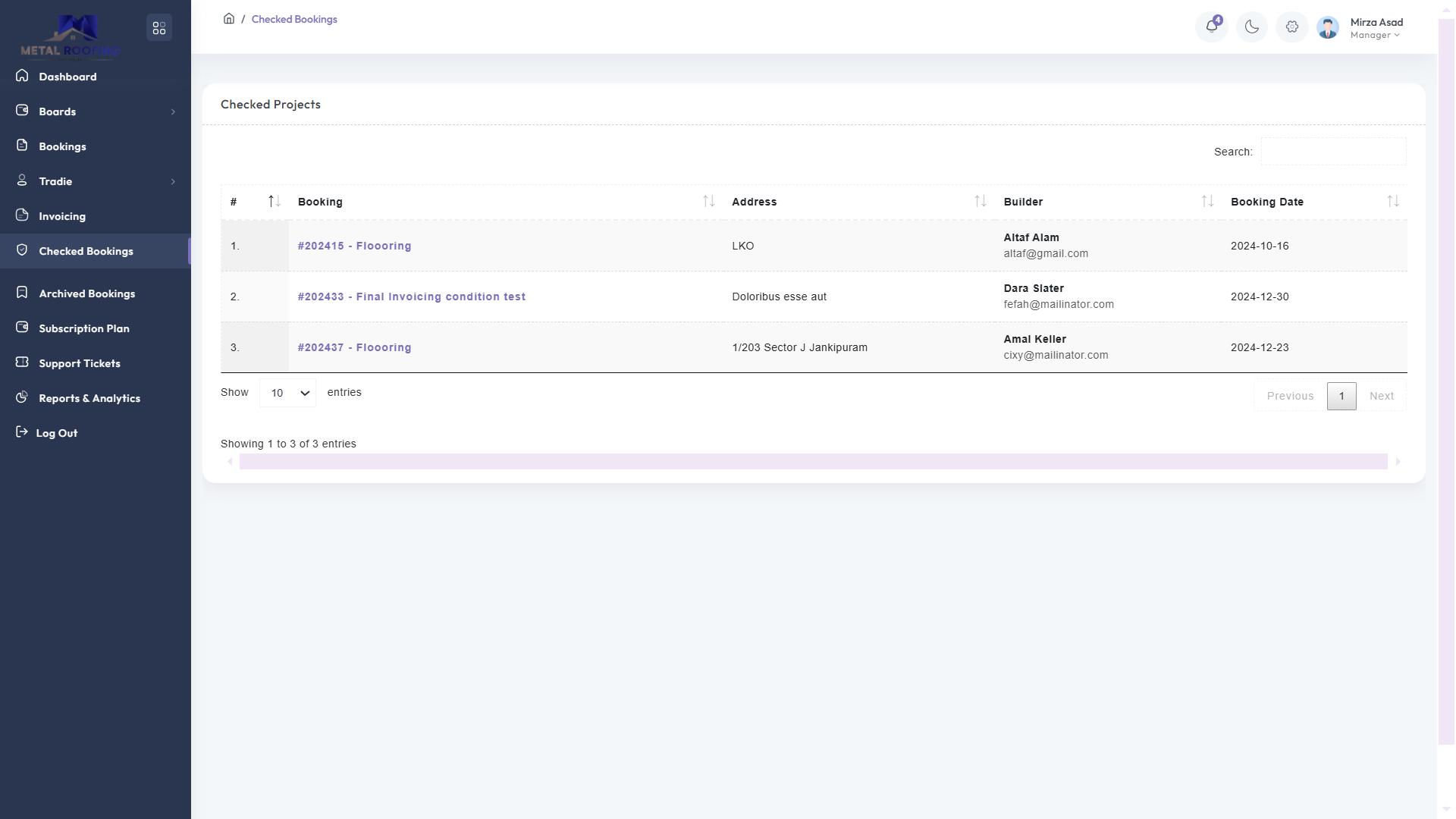Collapse sidebar with grid icon
The height and width of the screenshot is (819, 1456).
tap(158, 28)
